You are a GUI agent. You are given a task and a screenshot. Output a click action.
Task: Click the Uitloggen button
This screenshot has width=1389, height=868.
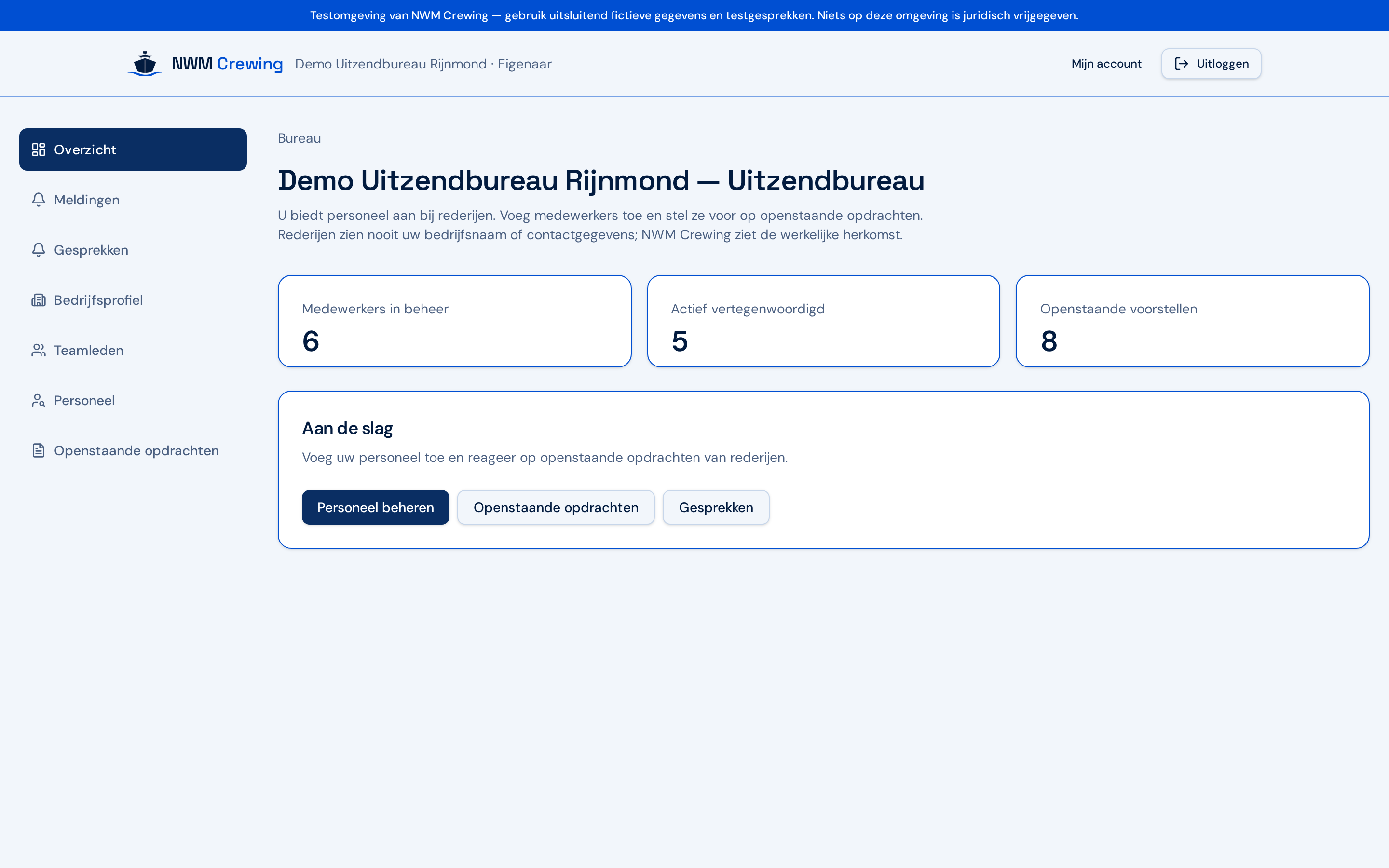[x=1211, y=64]
